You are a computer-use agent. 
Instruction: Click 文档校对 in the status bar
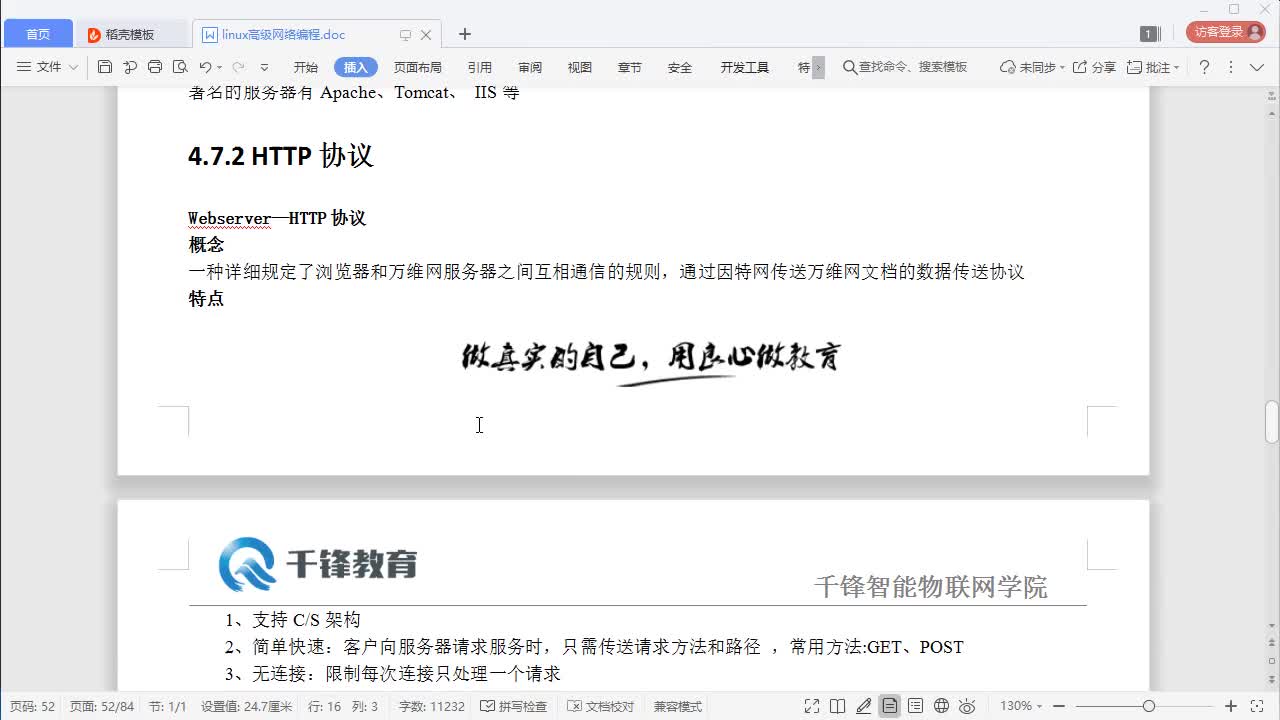(x=602, y=706)
